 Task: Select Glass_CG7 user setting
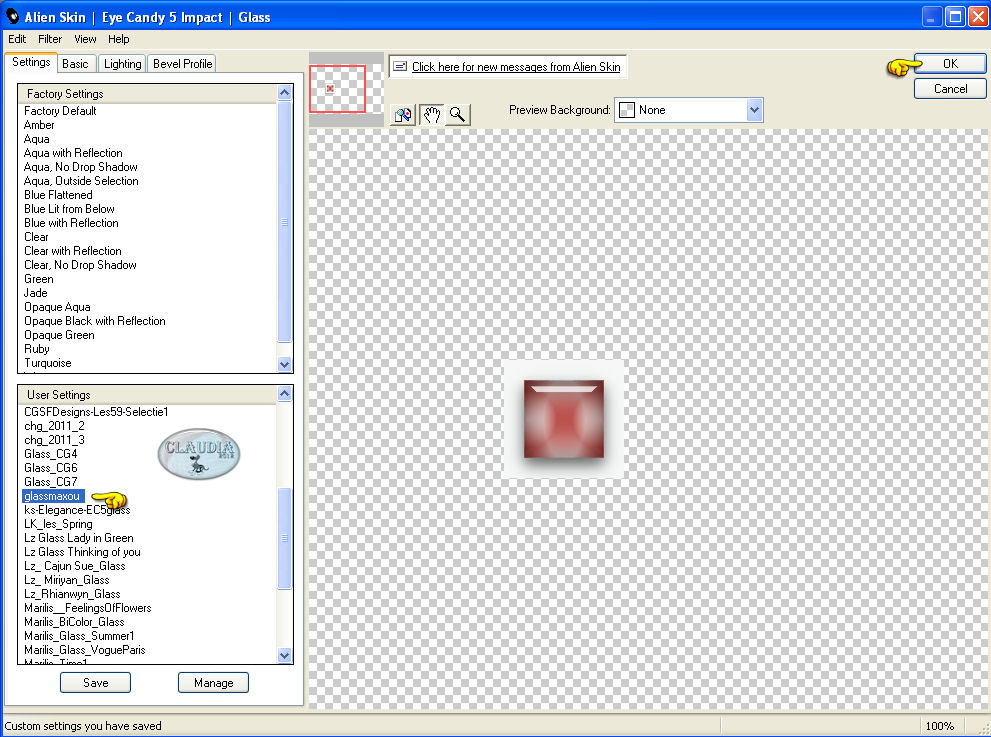click(x=51, y=482)
